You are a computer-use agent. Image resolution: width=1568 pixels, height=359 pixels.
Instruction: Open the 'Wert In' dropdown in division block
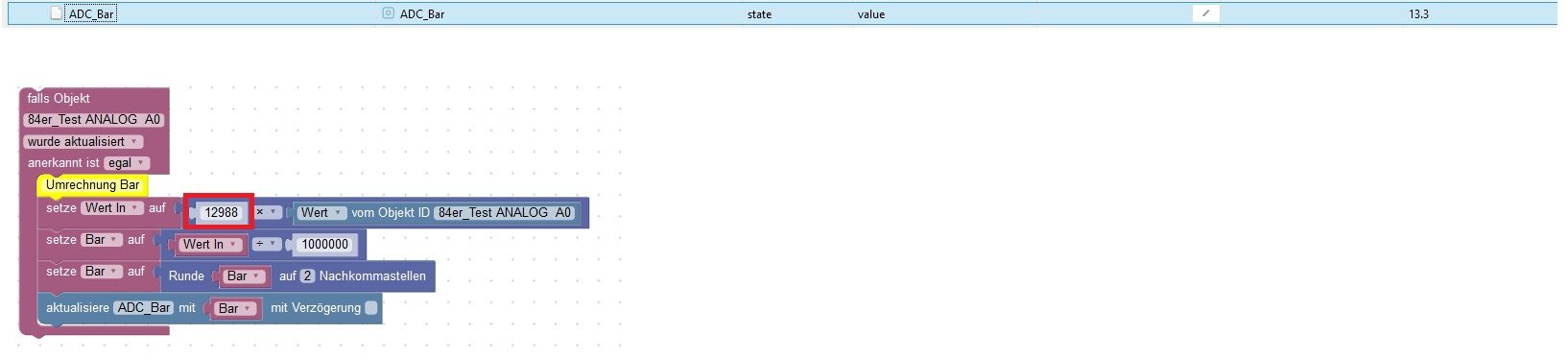pyautogui.click(x=209, y=245)
